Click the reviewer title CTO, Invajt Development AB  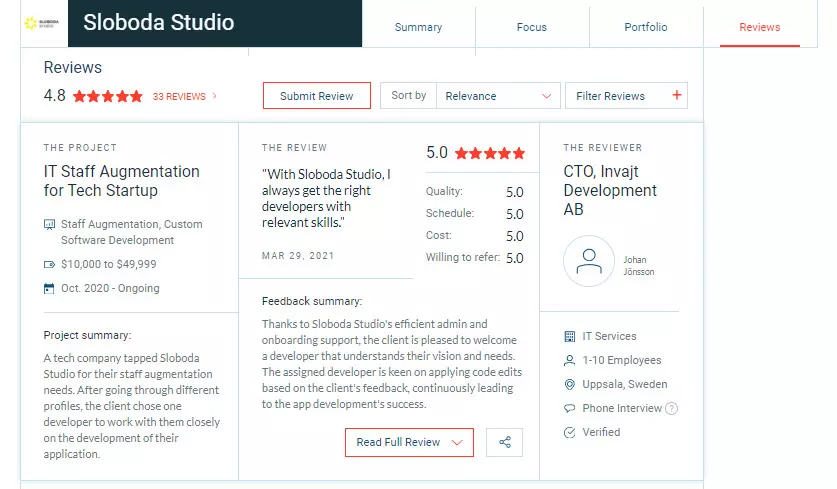click(x=610, y=190)
